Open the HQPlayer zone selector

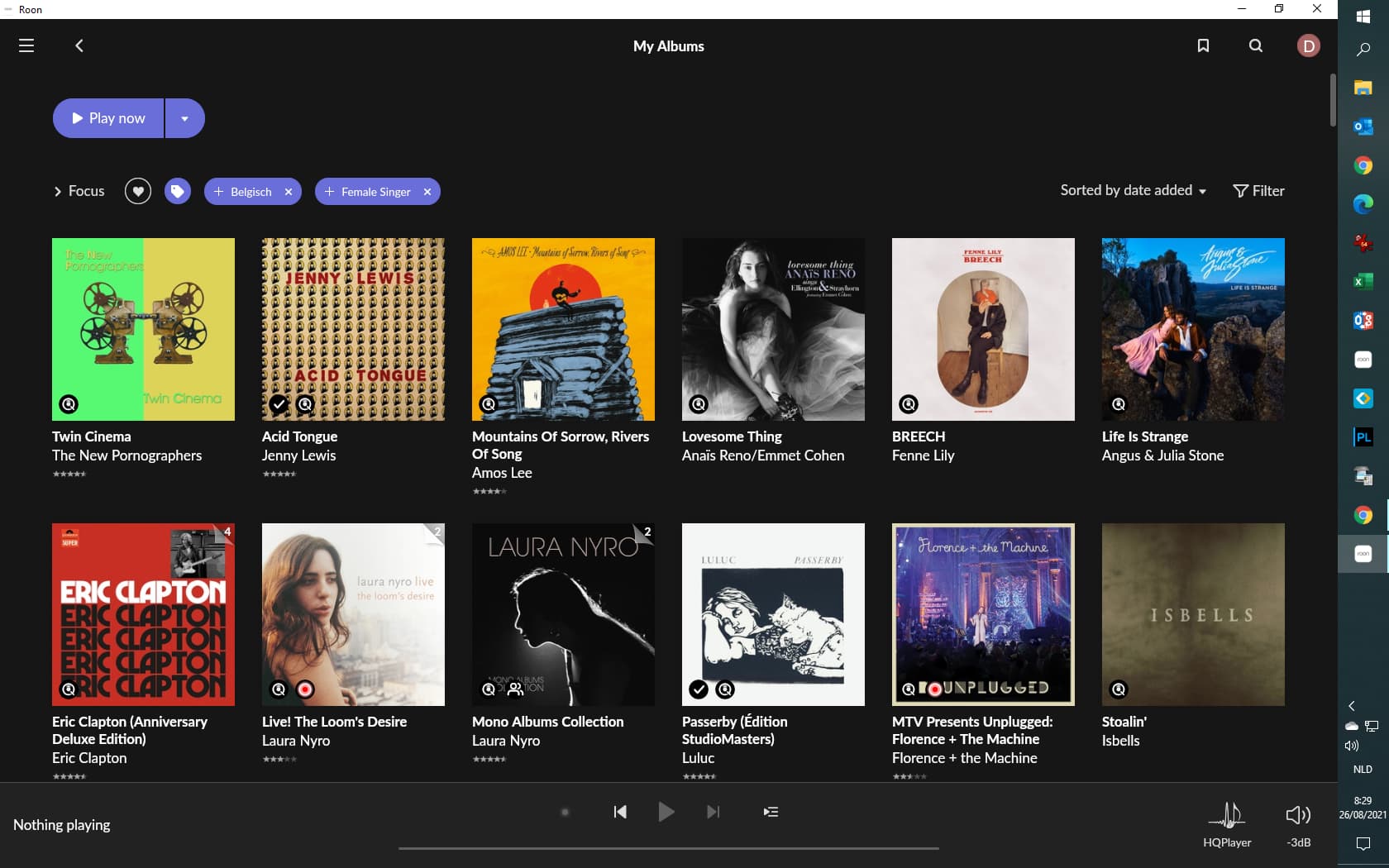tap(1227, 824)
